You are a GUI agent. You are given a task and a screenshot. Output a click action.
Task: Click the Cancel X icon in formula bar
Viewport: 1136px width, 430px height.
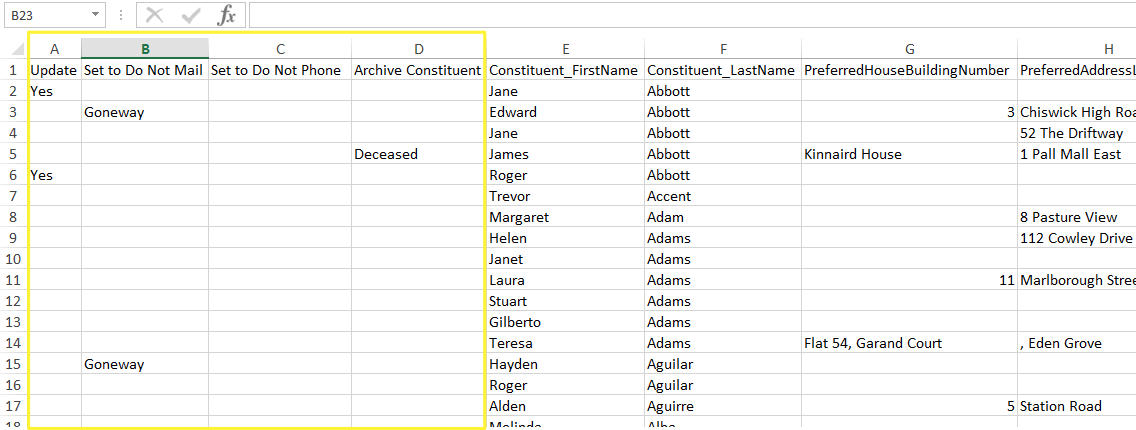click(x=154, y=15)
